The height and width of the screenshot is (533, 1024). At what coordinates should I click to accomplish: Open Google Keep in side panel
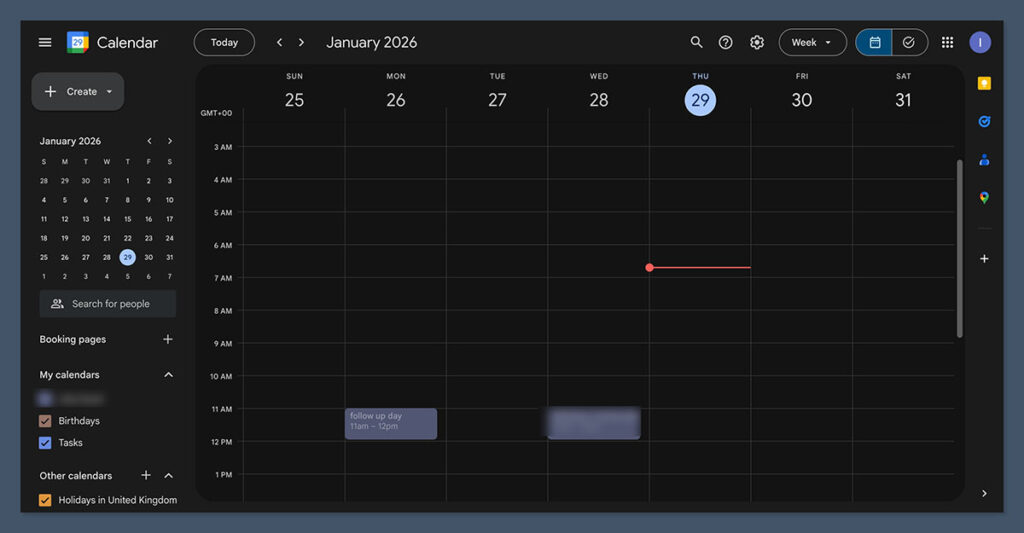pyautogui.click(x=984, y=84)
